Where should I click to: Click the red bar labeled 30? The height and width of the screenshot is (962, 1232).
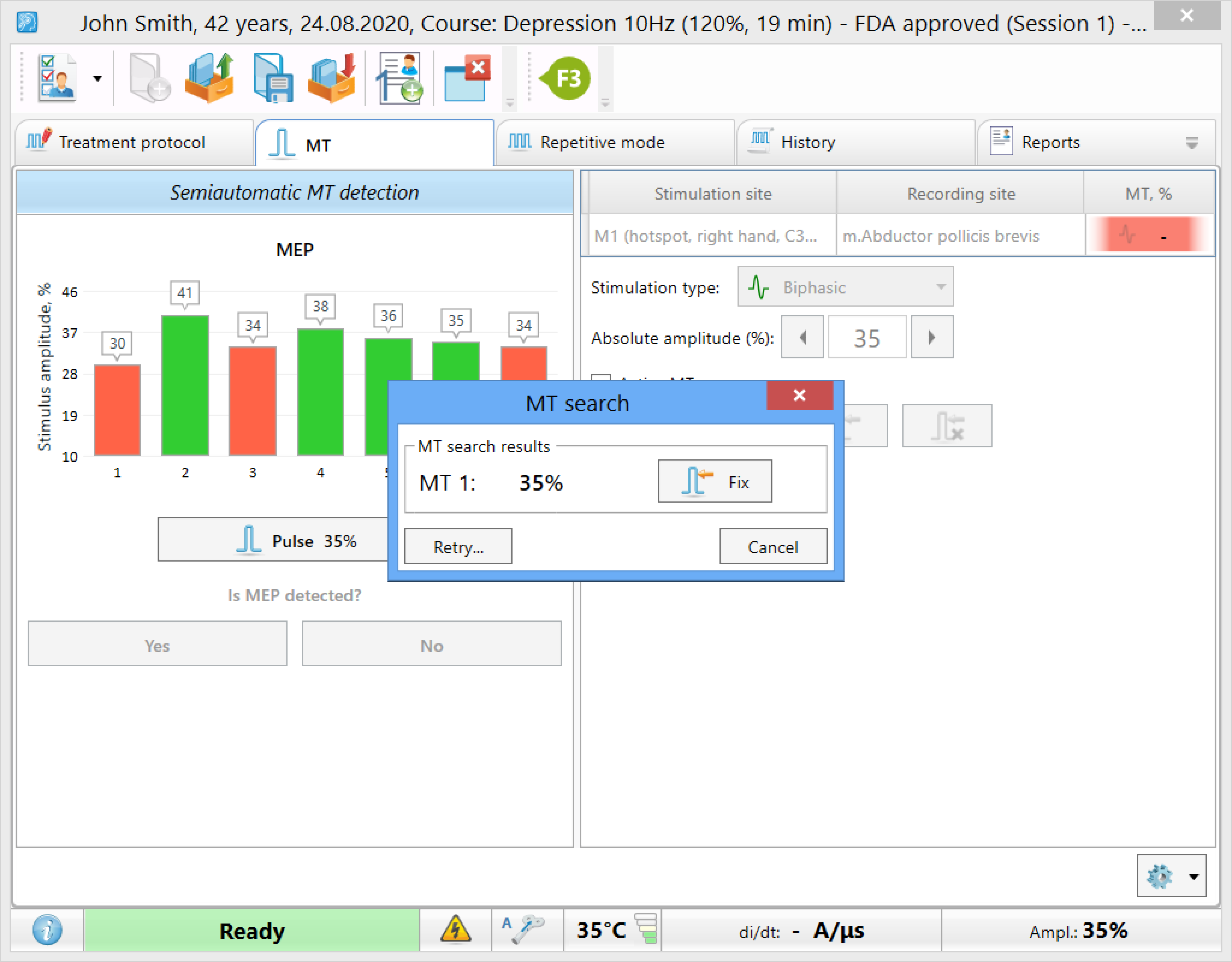click(118, 410)
